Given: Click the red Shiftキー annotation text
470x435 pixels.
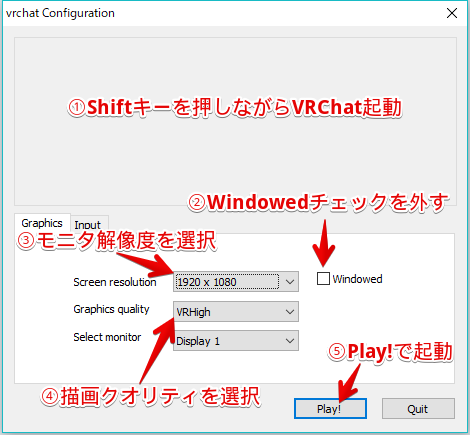Looking at the screenshot, I should (x=235, y=107).
